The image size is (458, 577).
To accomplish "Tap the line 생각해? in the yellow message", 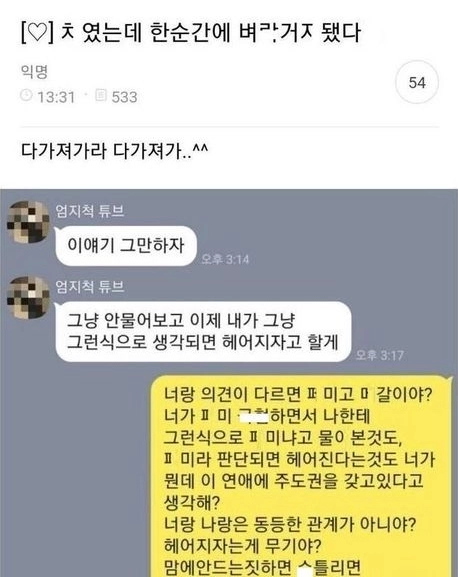I will click(192, 502).
